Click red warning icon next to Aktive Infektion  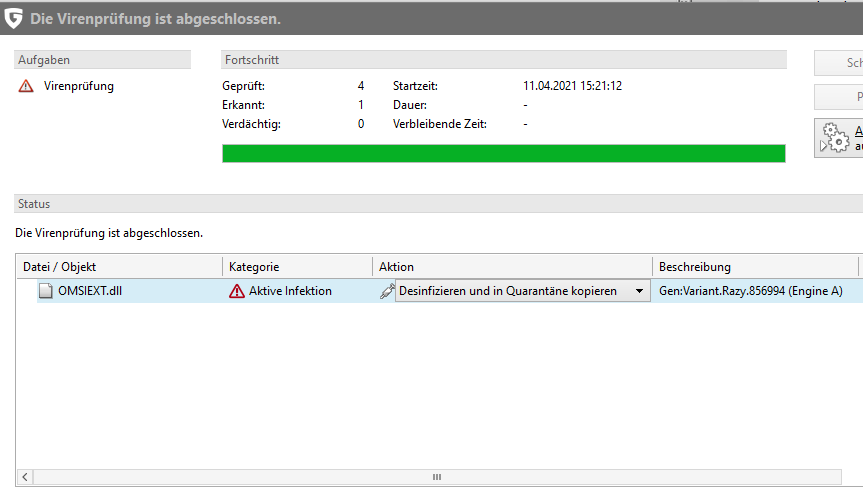click(237, 291)
